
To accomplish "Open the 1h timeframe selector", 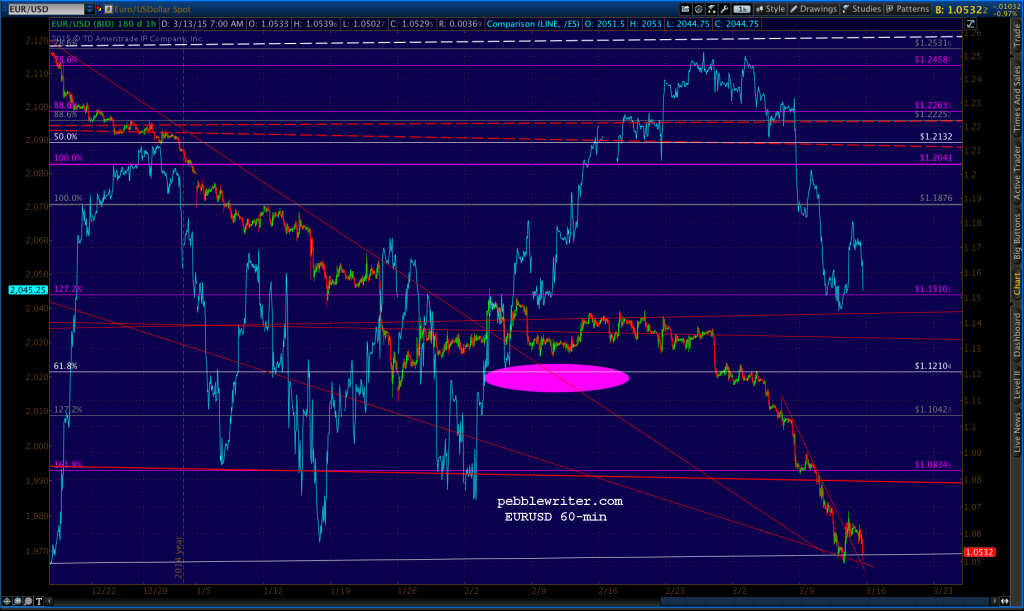I will [742, 9].
